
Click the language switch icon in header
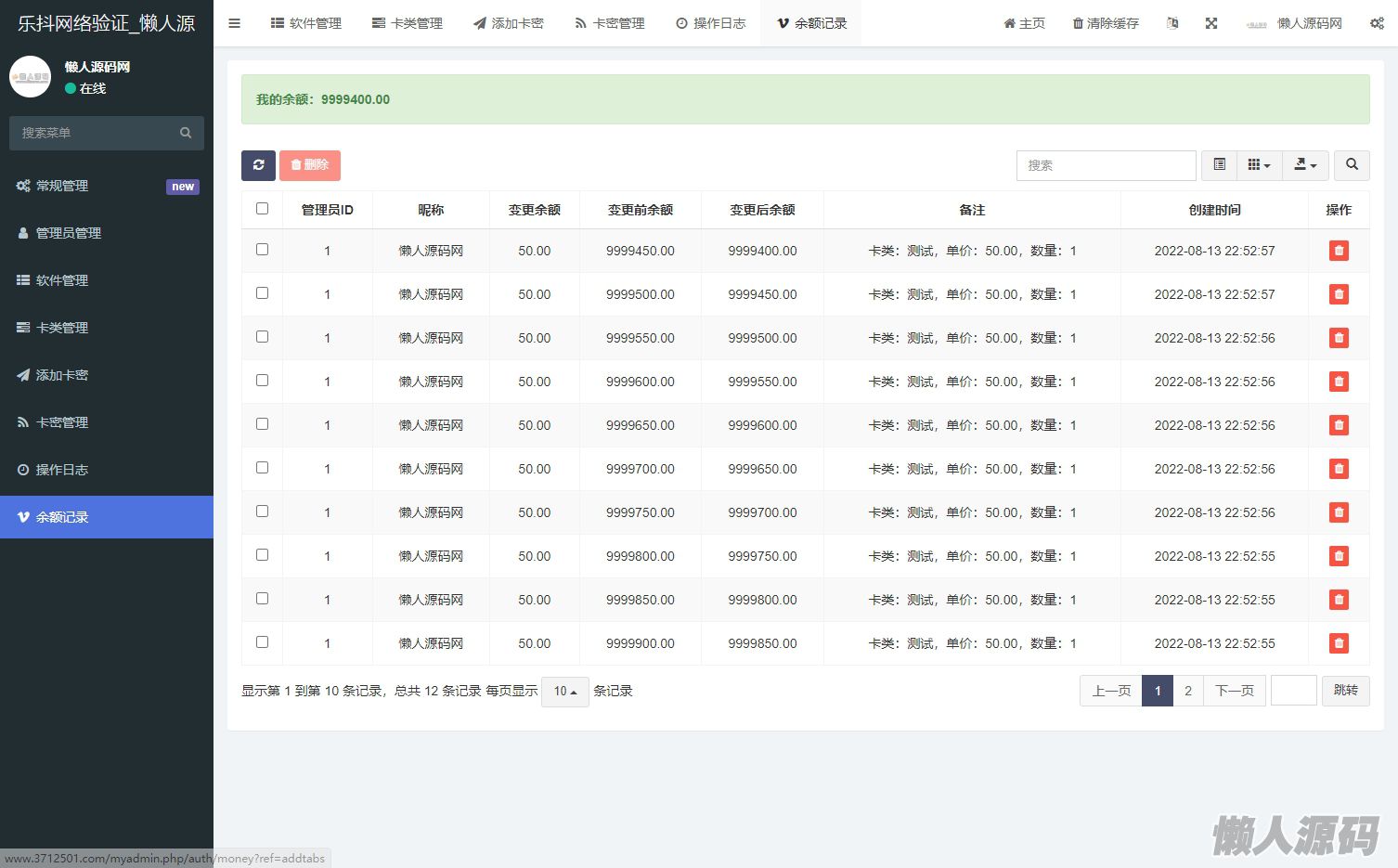click(1172, 23)
